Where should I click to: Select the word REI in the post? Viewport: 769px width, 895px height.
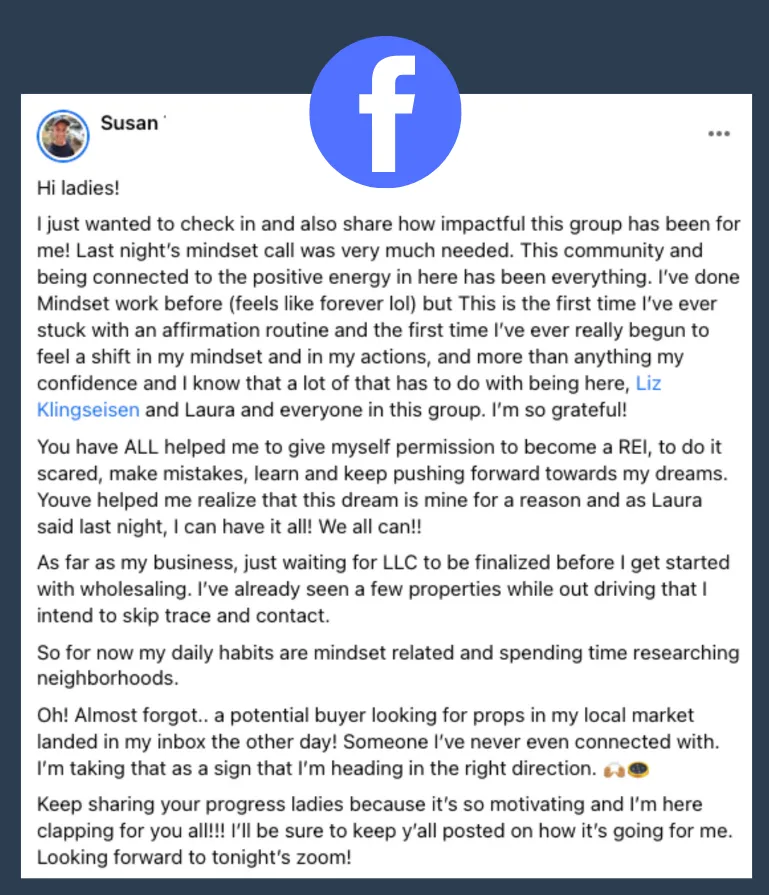(x=634, y=446)
